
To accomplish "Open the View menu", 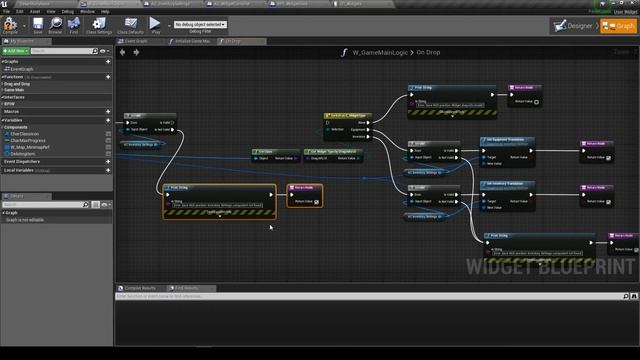I will [51, 12].
